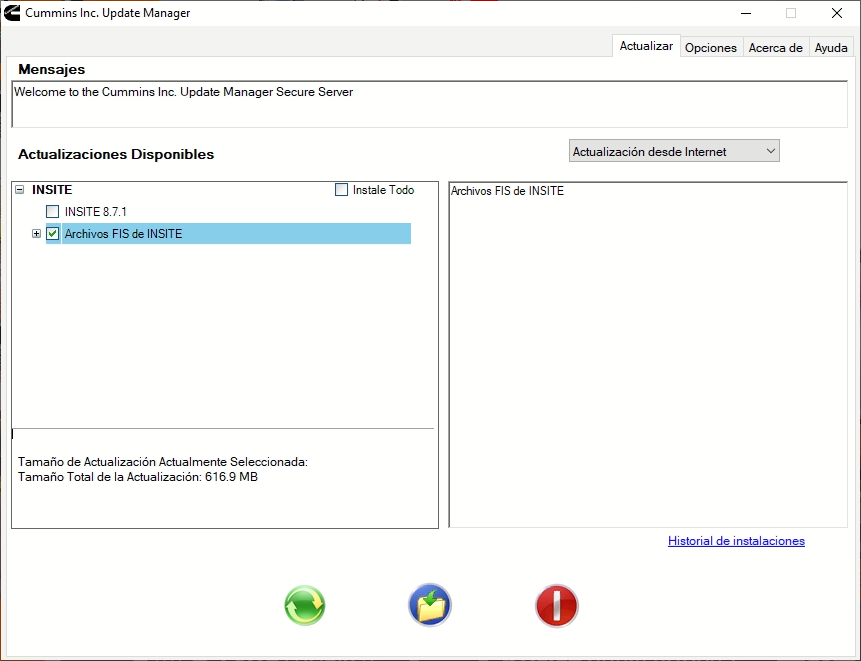
Task: Uncheck the Archivos FIS de INSITE checkbox
Action: tap(53, 233)
